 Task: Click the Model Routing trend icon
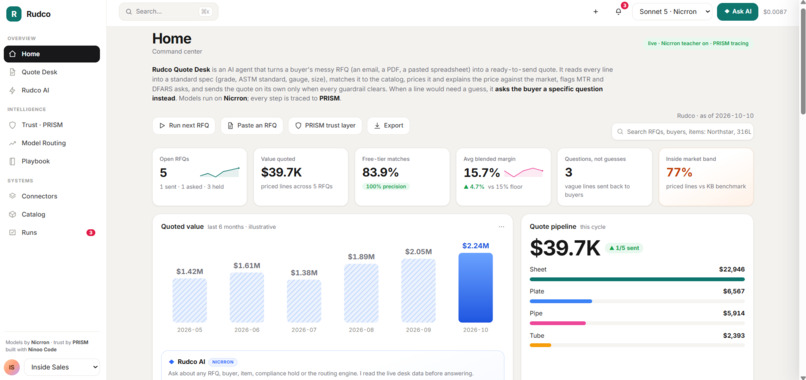click(12, 143)
